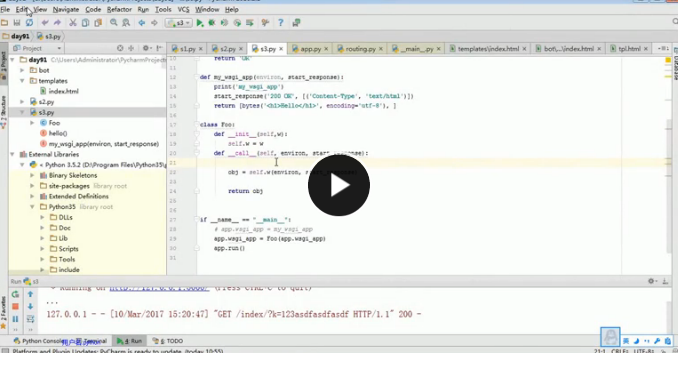Click the Synchronize toolbar icon
This screenshot has width=678, height=376.
pyautogui.click(x=29, y=22)
